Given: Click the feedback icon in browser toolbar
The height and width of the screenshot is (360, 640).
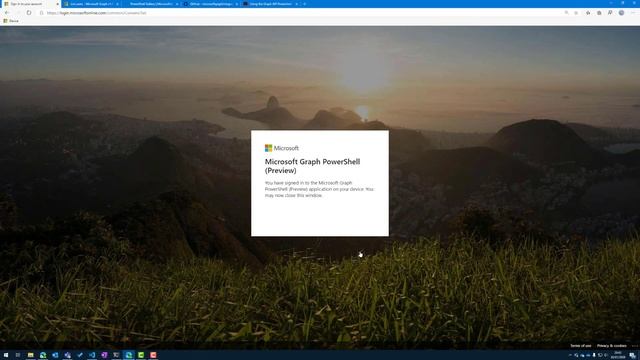Looking at the screenshot, I should (x=610, y=13).
